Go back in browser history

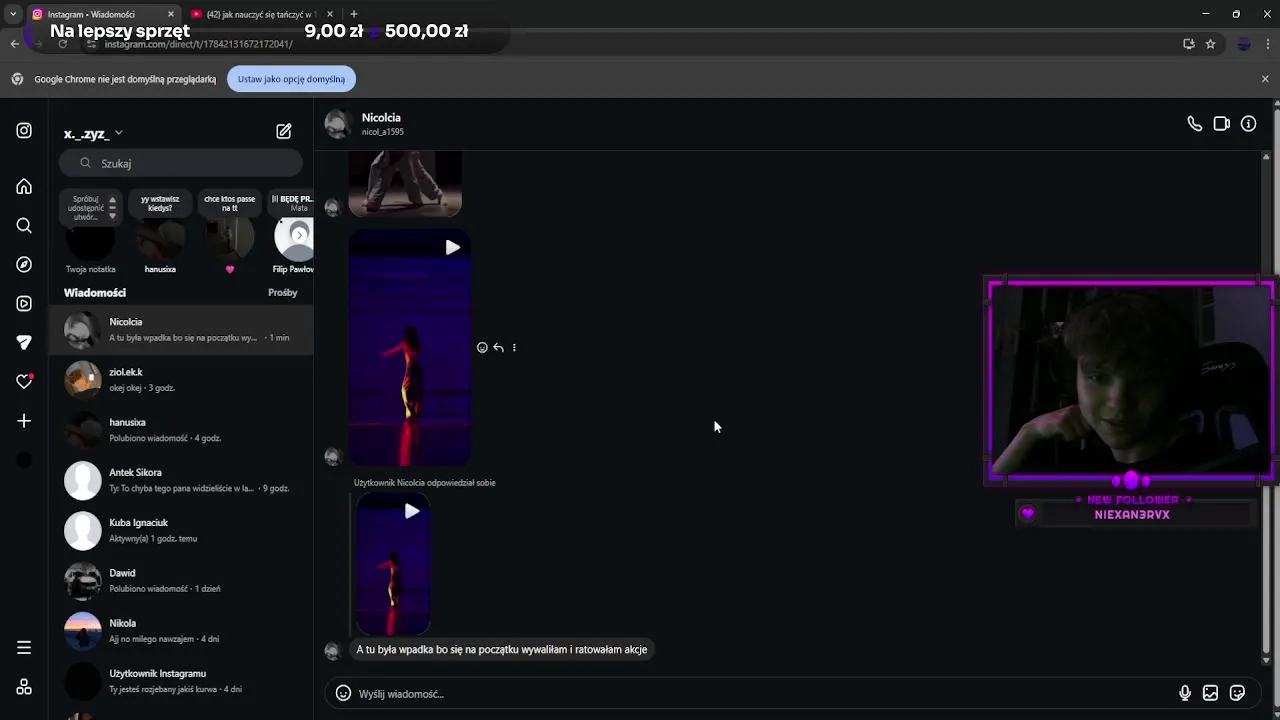point(14,44)
